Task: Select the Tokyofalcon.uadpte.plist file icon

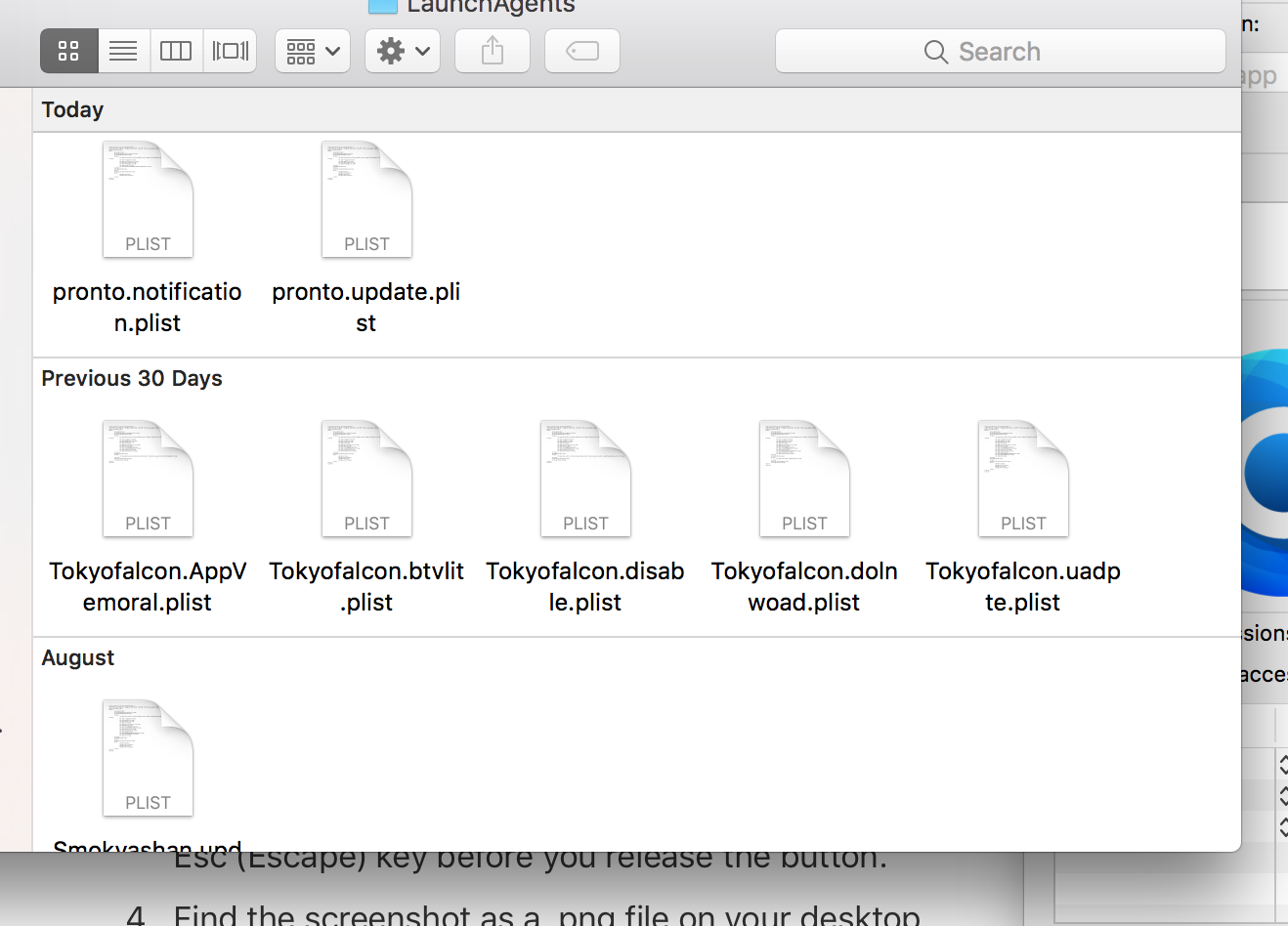Action: [x=1023, y=479]
